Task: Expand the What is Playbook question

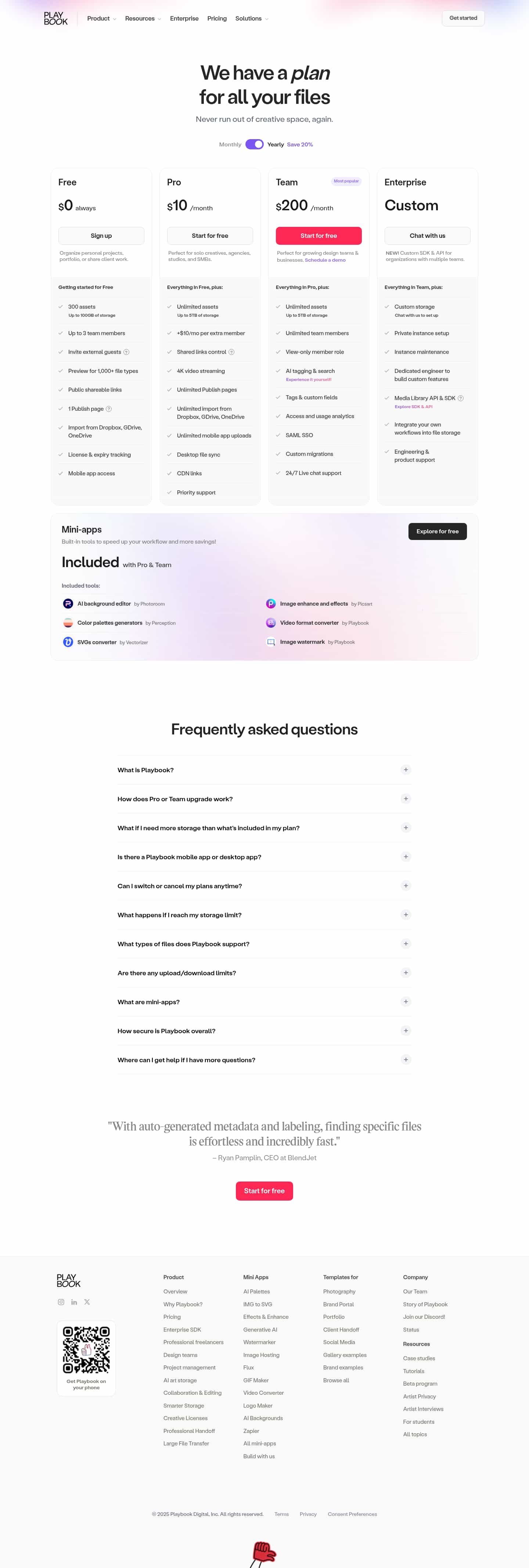Action: pos(405,769)
